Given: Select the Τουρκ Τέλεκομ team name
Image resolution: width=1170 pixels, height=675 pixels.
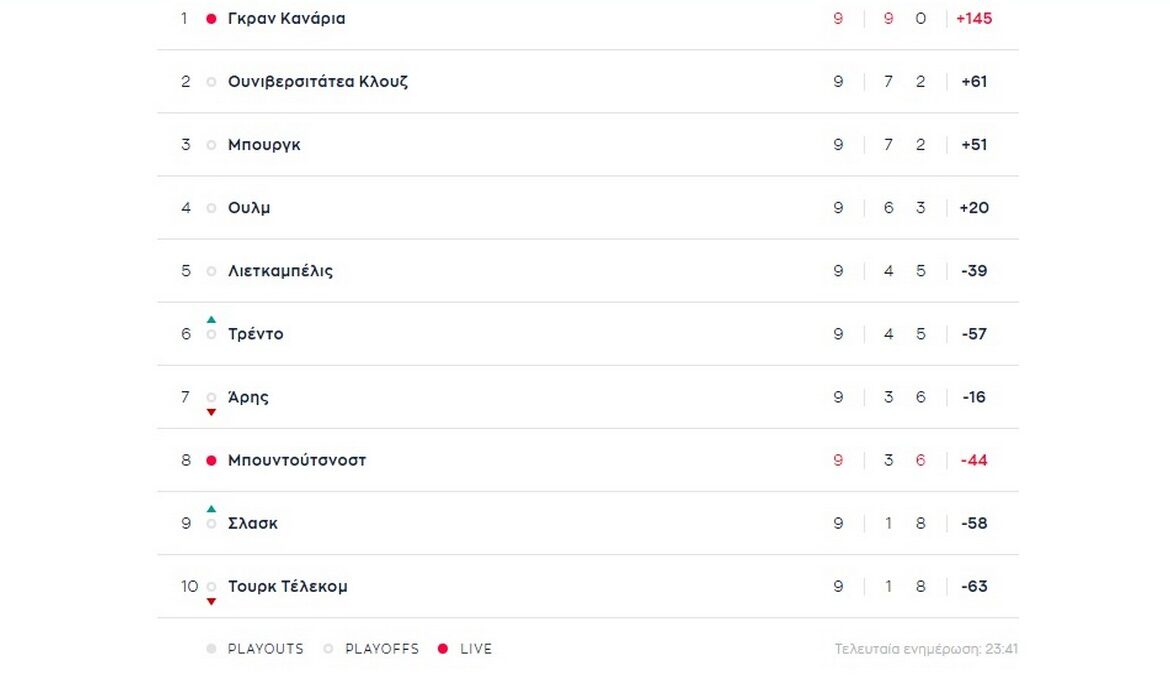Looking at the screenshot, I should (287, 587).
